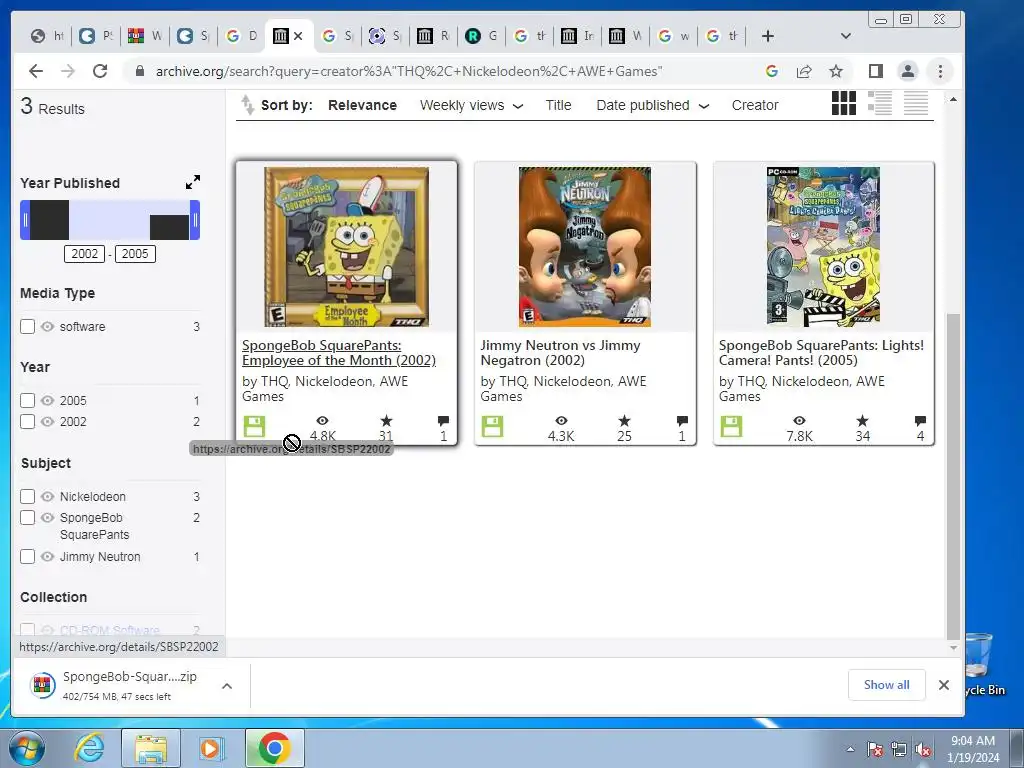1024x768 pixels.
Task: Show hidden system tray icons
Action: pos(850,749)
